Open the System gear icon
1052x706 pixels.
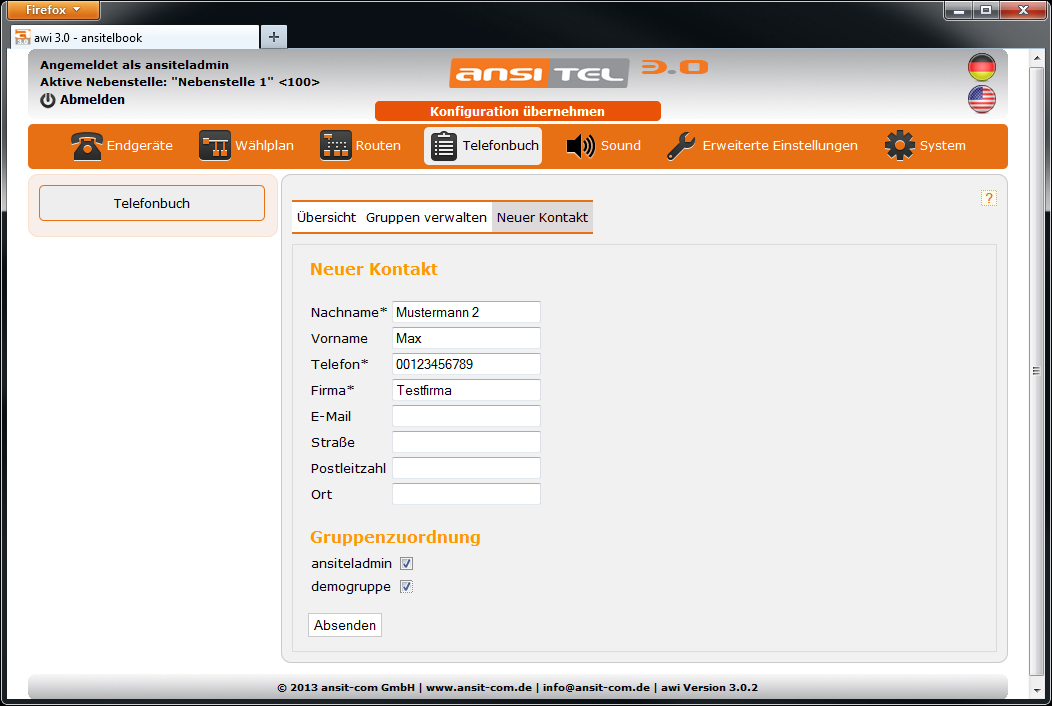tap(900, 146)
